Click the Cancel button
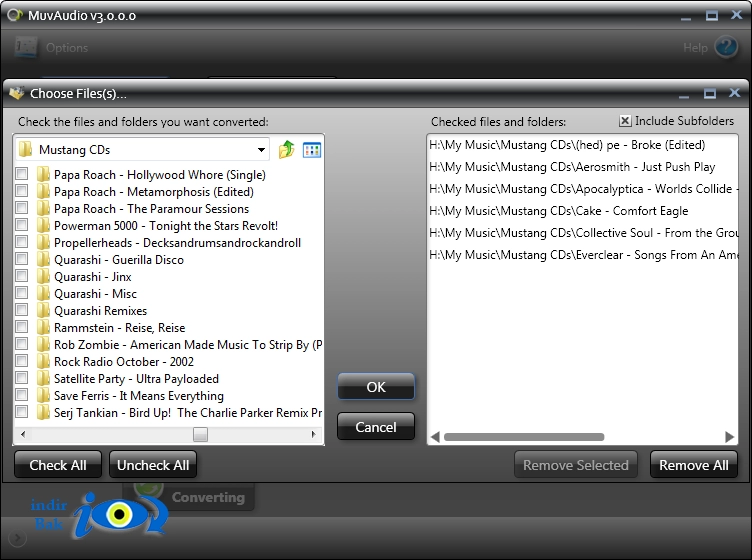The width and height of the screenshot is (752, 560). (x=376, y=427)
